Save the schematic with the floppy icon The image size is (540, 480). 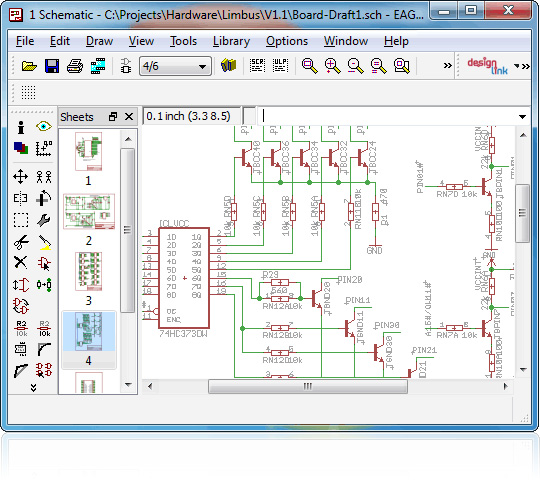tap(52, 65)
